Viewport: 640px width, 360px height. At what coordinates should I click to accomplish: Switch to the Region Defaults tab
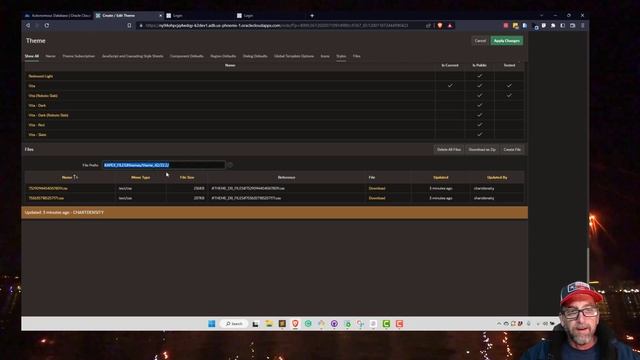click(x=223, y=56)
